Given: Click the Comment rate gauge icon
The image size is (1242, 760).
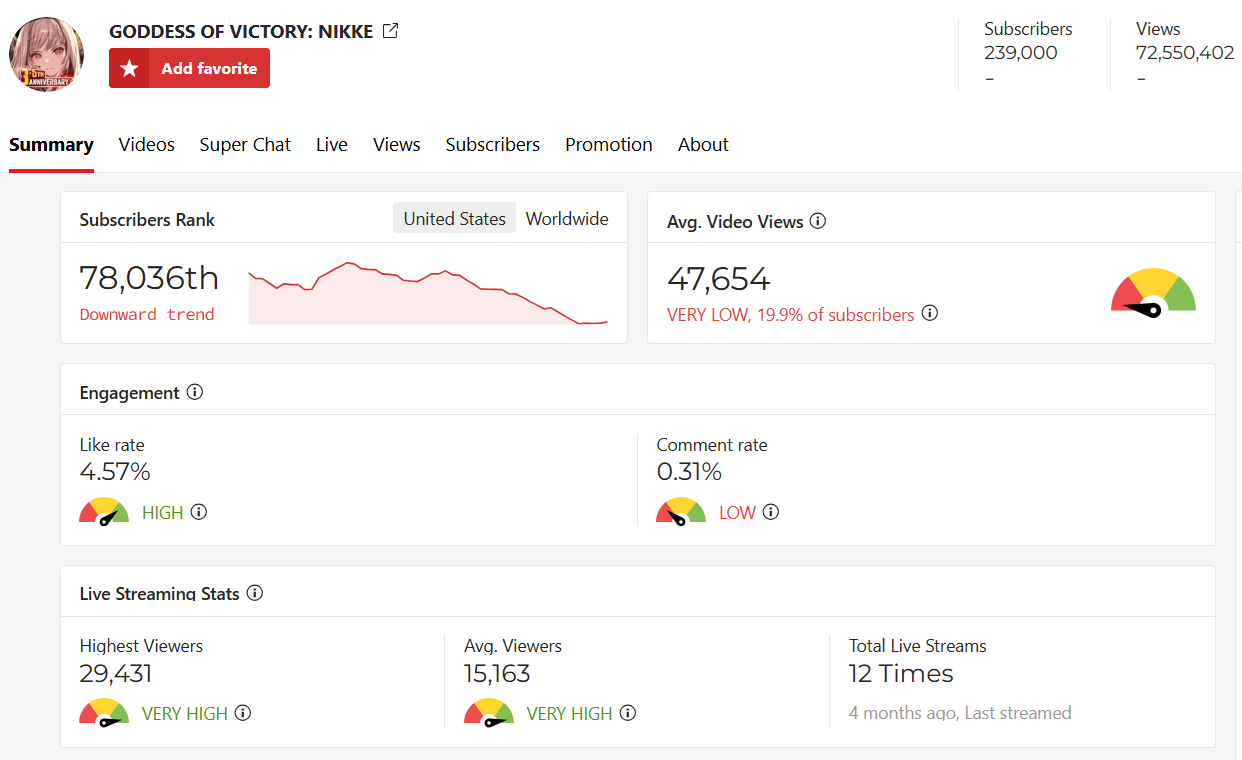Looking at the screenshot, I should click(681, 511).
